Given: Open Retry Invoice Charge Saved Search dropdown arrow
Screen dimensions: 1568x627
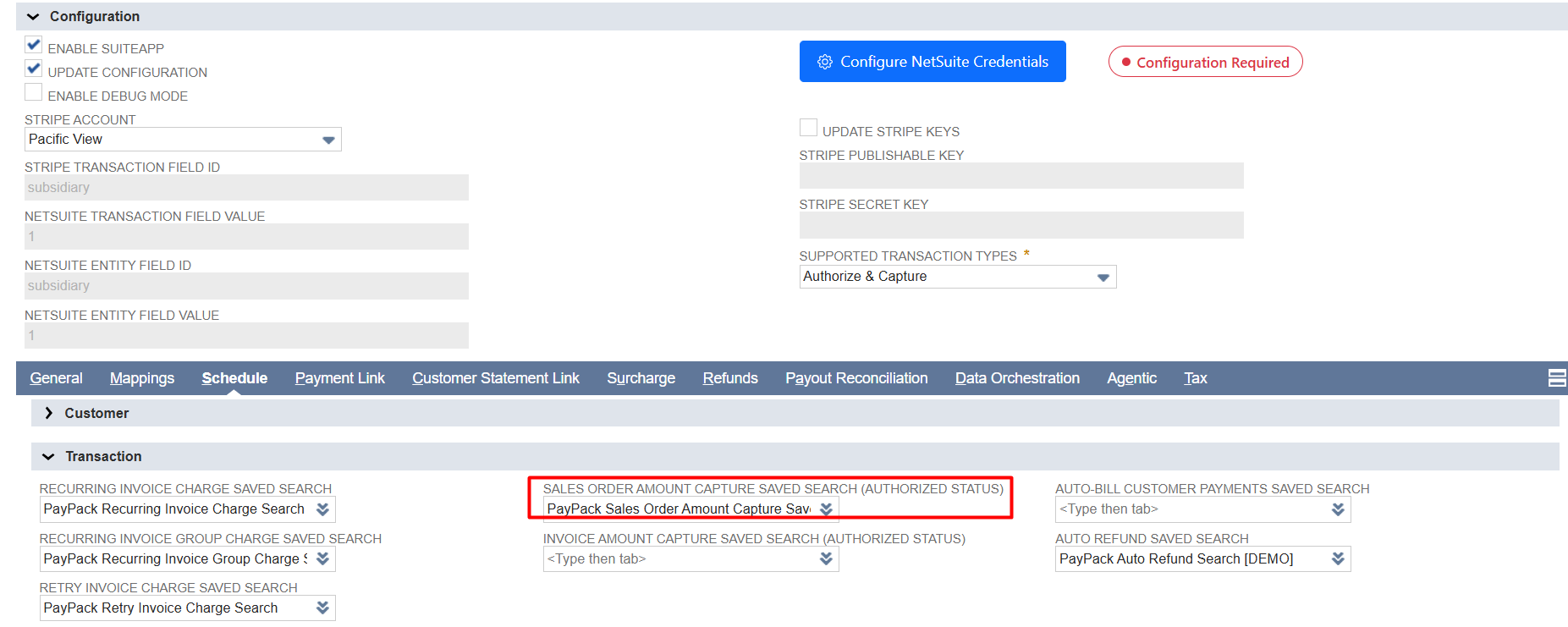Looking at the screenshot, I should (x=322, y=608).
